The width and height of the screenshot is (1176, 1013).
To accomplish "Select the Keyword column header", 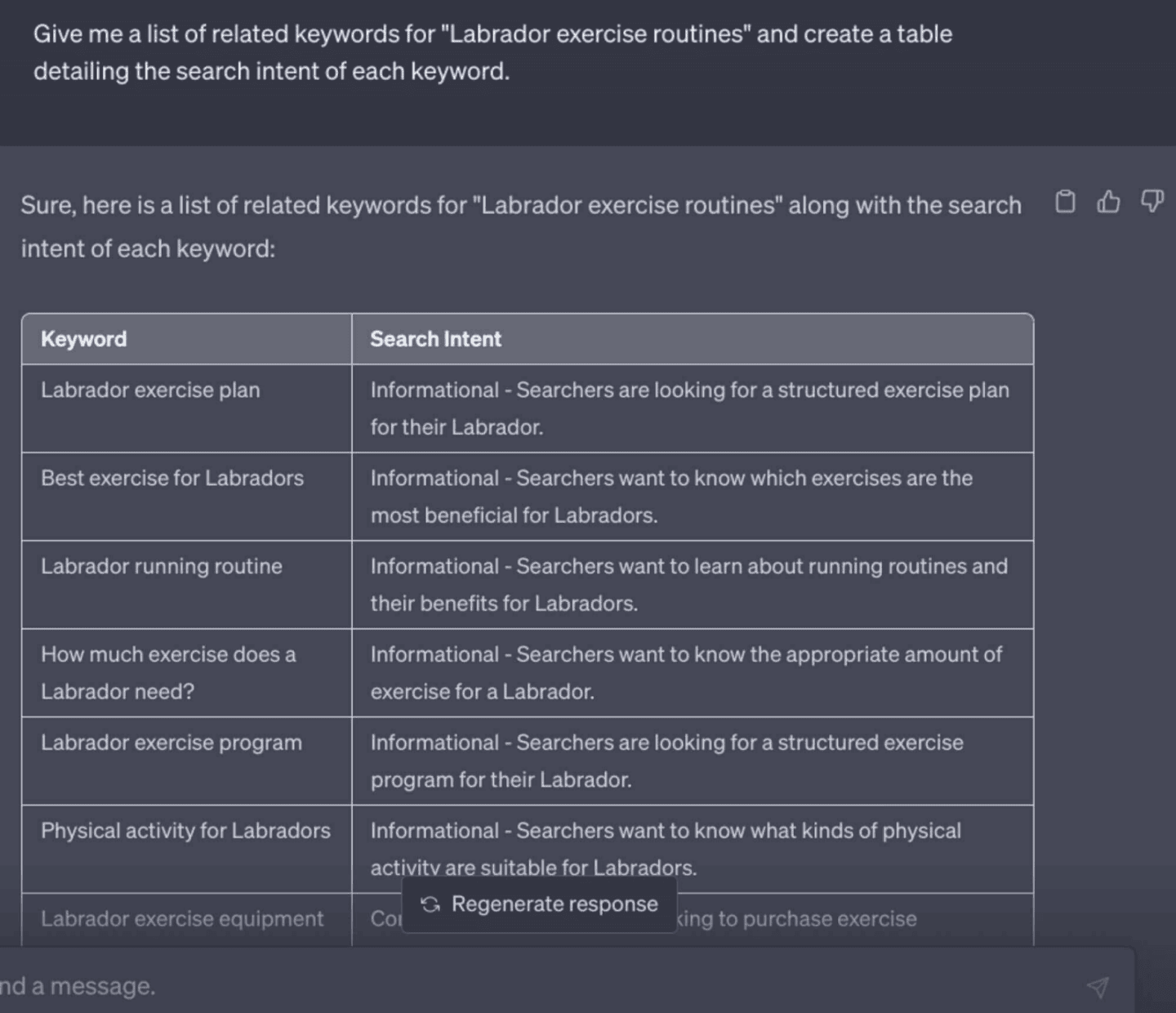I will point(84,338).
